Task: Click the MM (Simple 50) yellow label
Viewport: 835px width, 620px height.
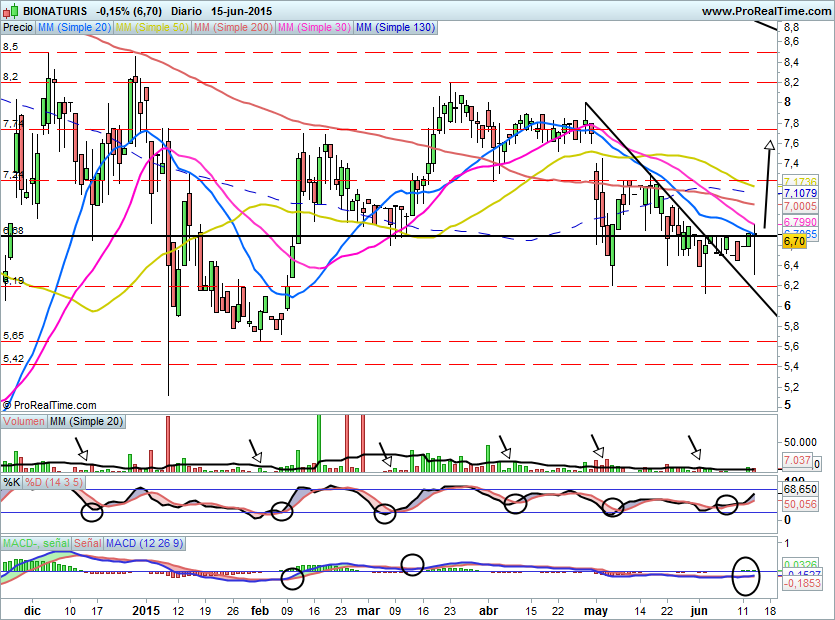Action: tap(151, 28)
